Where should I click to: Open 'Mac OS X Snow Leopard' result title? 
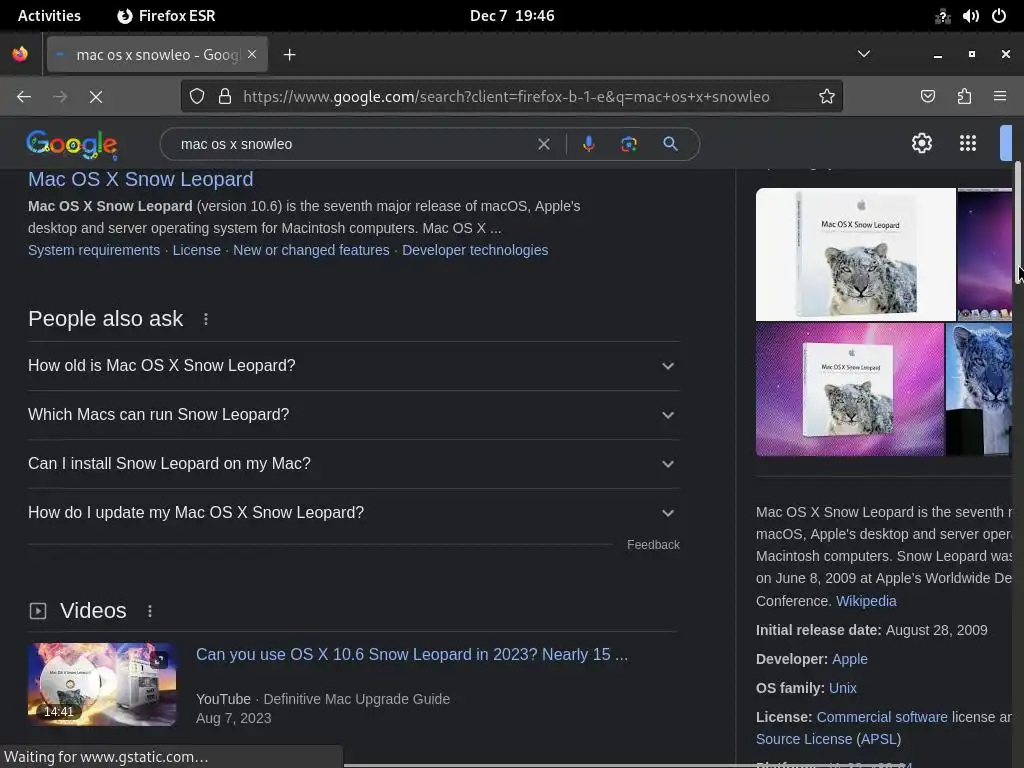click(x=140, y=179)
